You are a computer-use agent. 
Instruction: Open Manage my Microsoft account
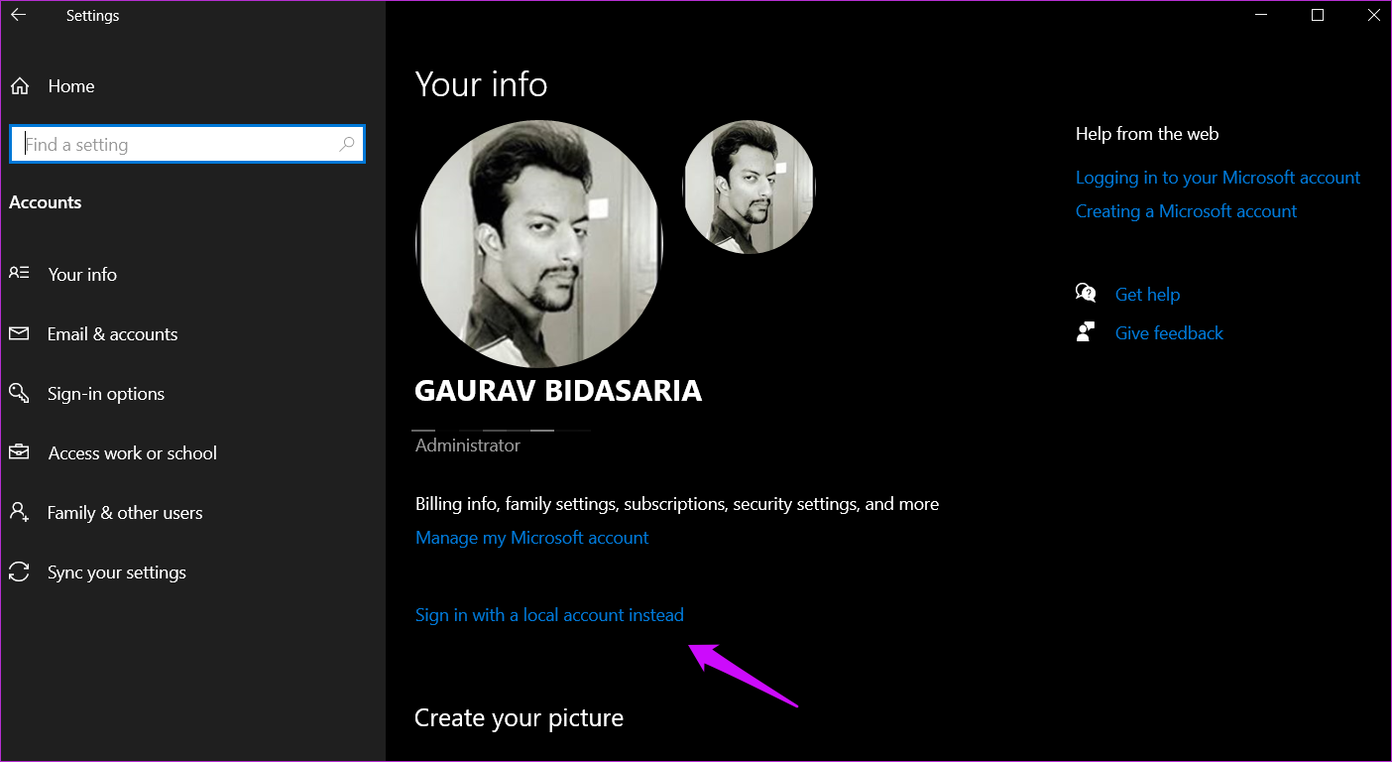click(x=531, y=537)
